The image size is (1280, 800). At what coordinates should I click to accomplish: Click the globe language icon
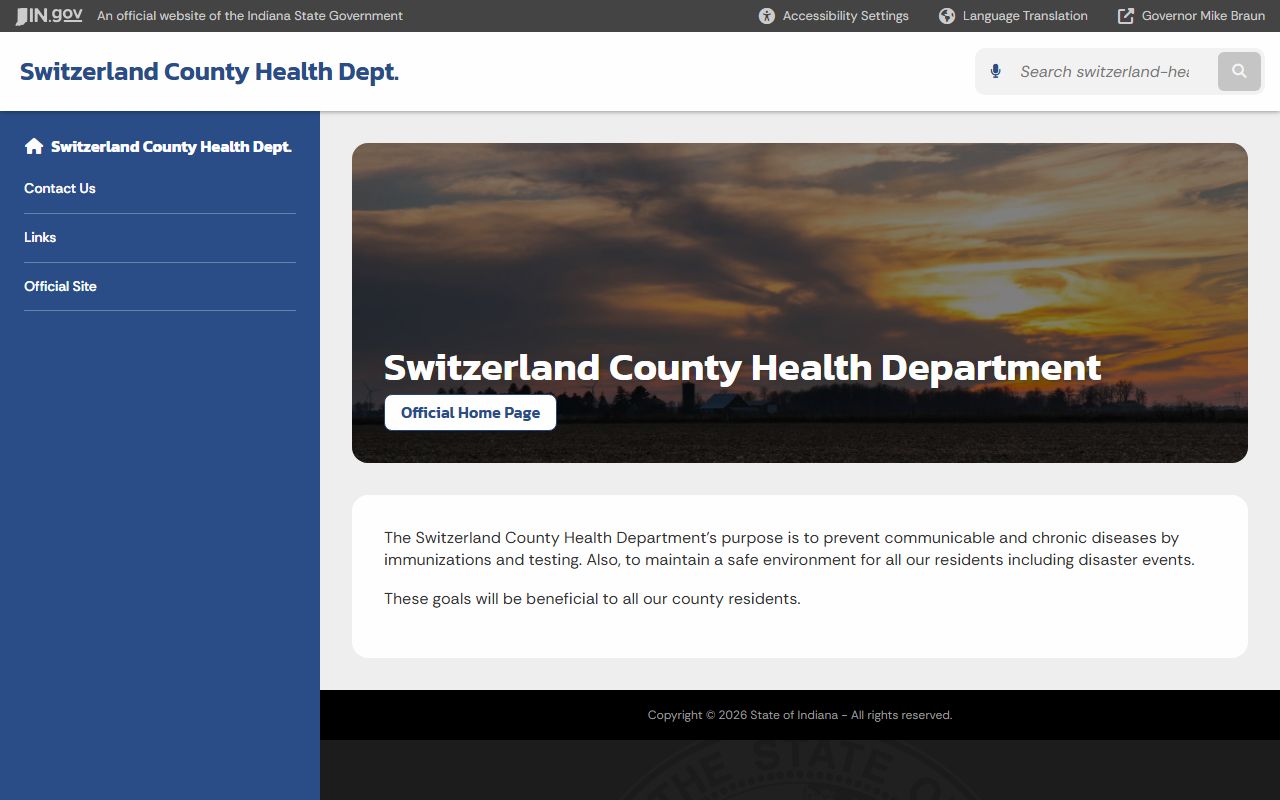tap(947, 16)
